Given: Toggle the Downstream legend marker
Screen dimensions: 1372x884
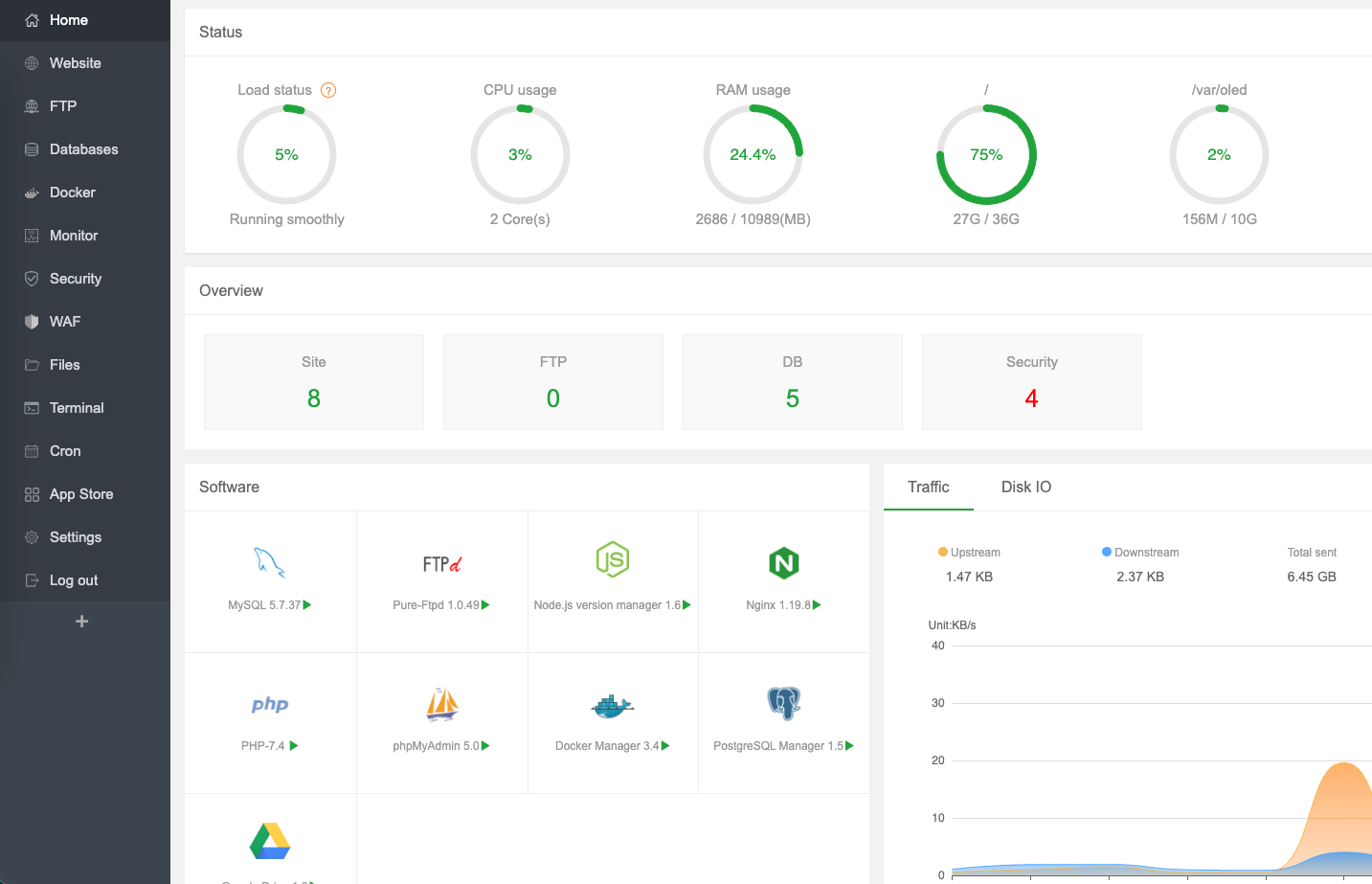Looking at the screenshot, I should point(1107,552).
